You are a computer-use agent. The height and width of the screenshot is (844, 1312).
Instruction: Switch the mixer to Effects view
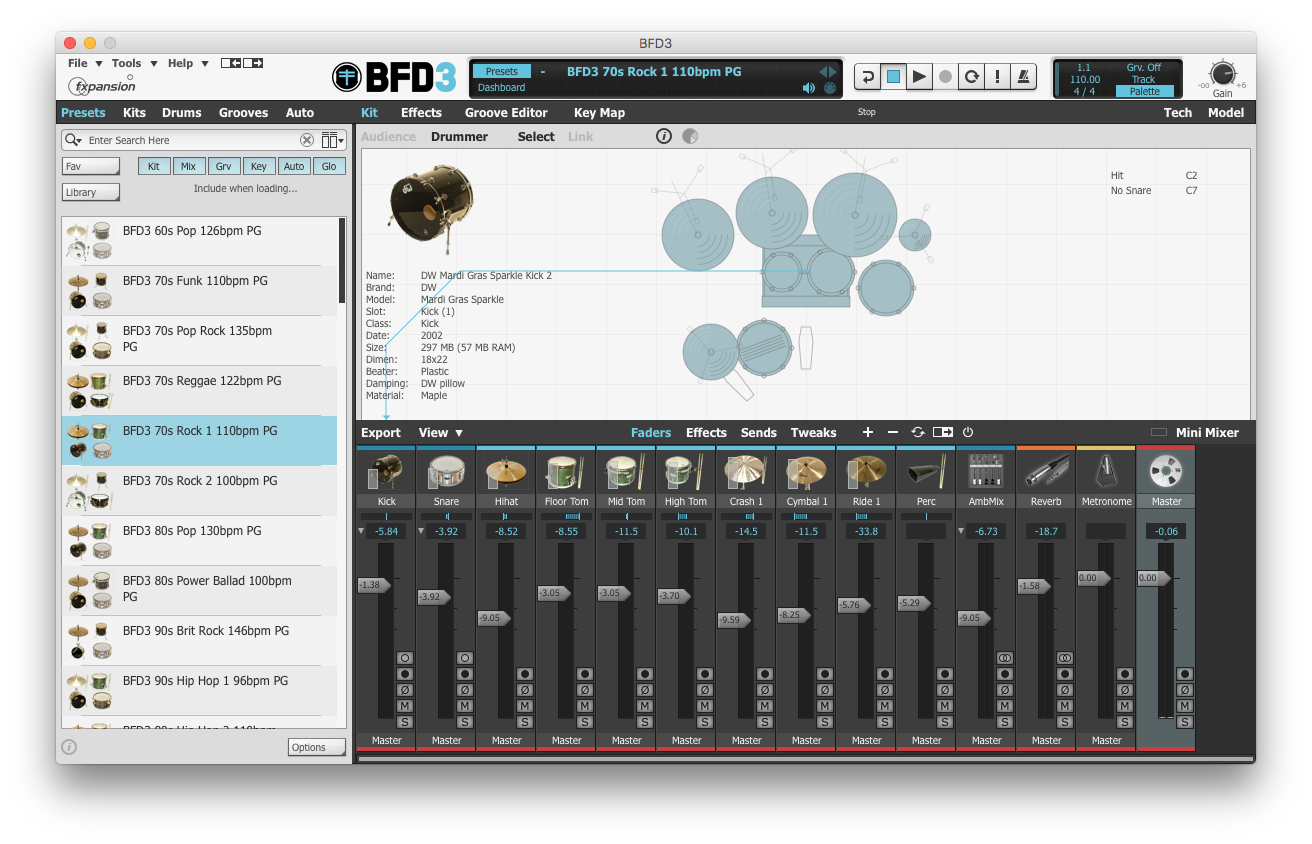click(x=706, y=433)
